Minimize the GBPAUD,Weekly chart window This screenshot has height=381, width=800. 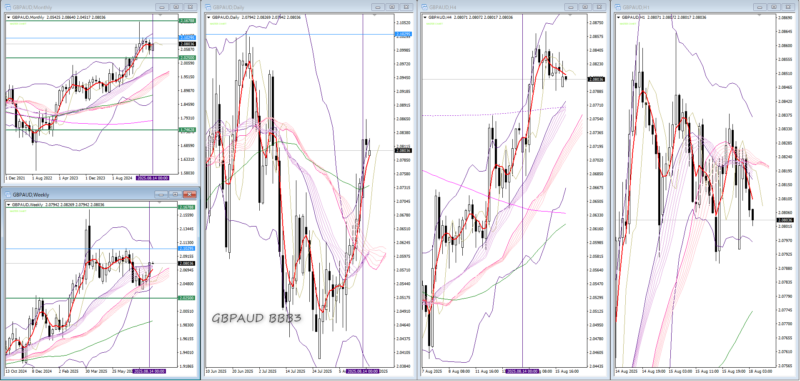click(x=161, y=194)
